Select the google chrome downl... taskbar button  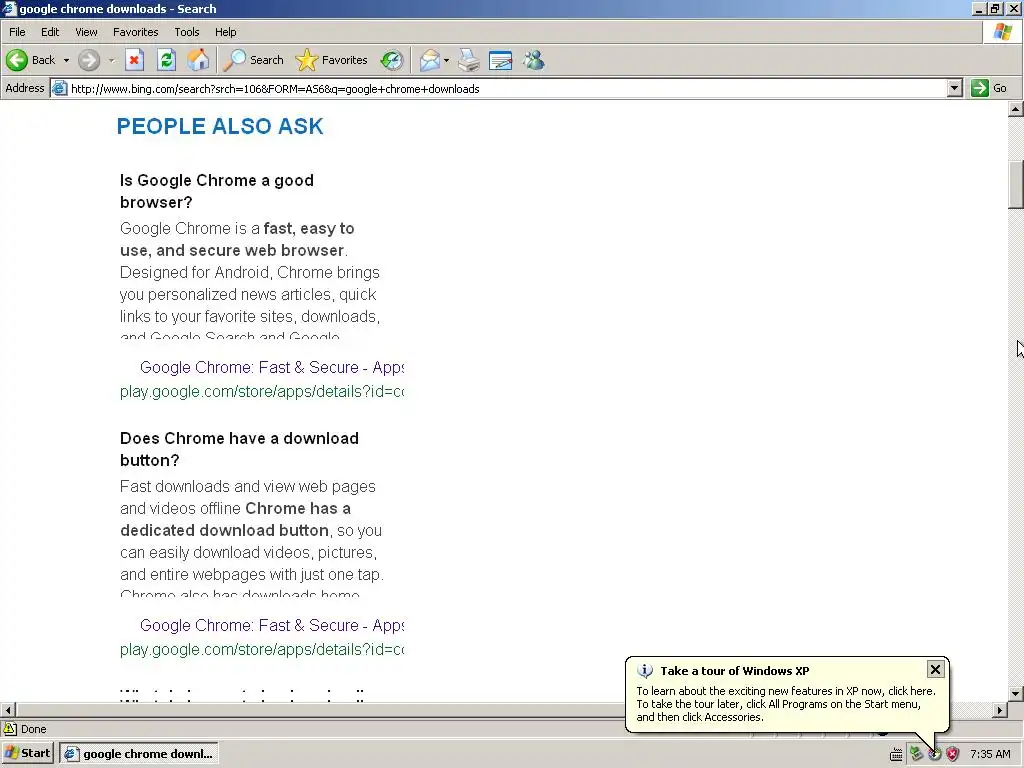tap(138, 754)
